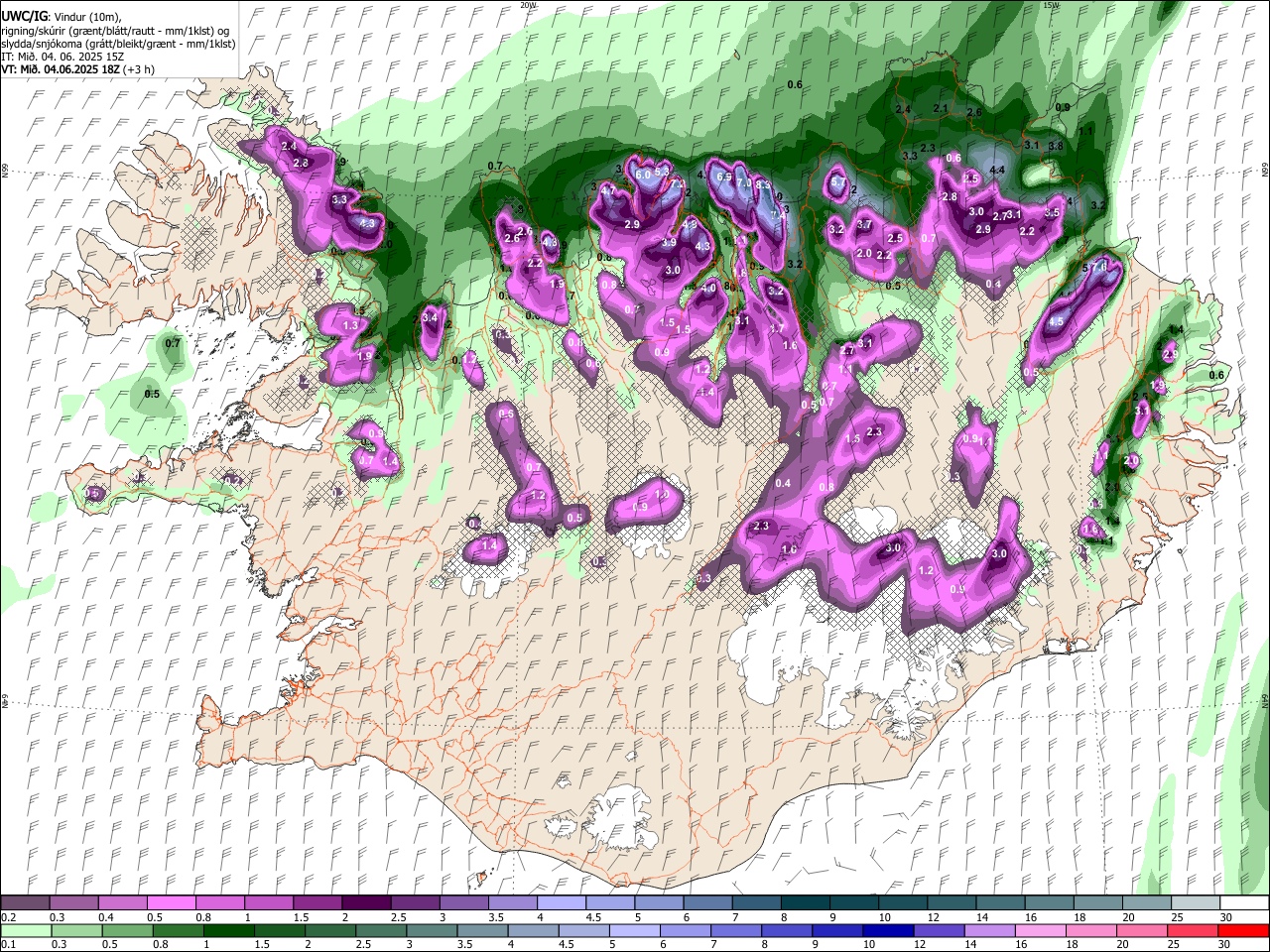Viewport: 1270px width, 952px height.
Task: Click the 20W longitude label
Action: click(528, 5)
